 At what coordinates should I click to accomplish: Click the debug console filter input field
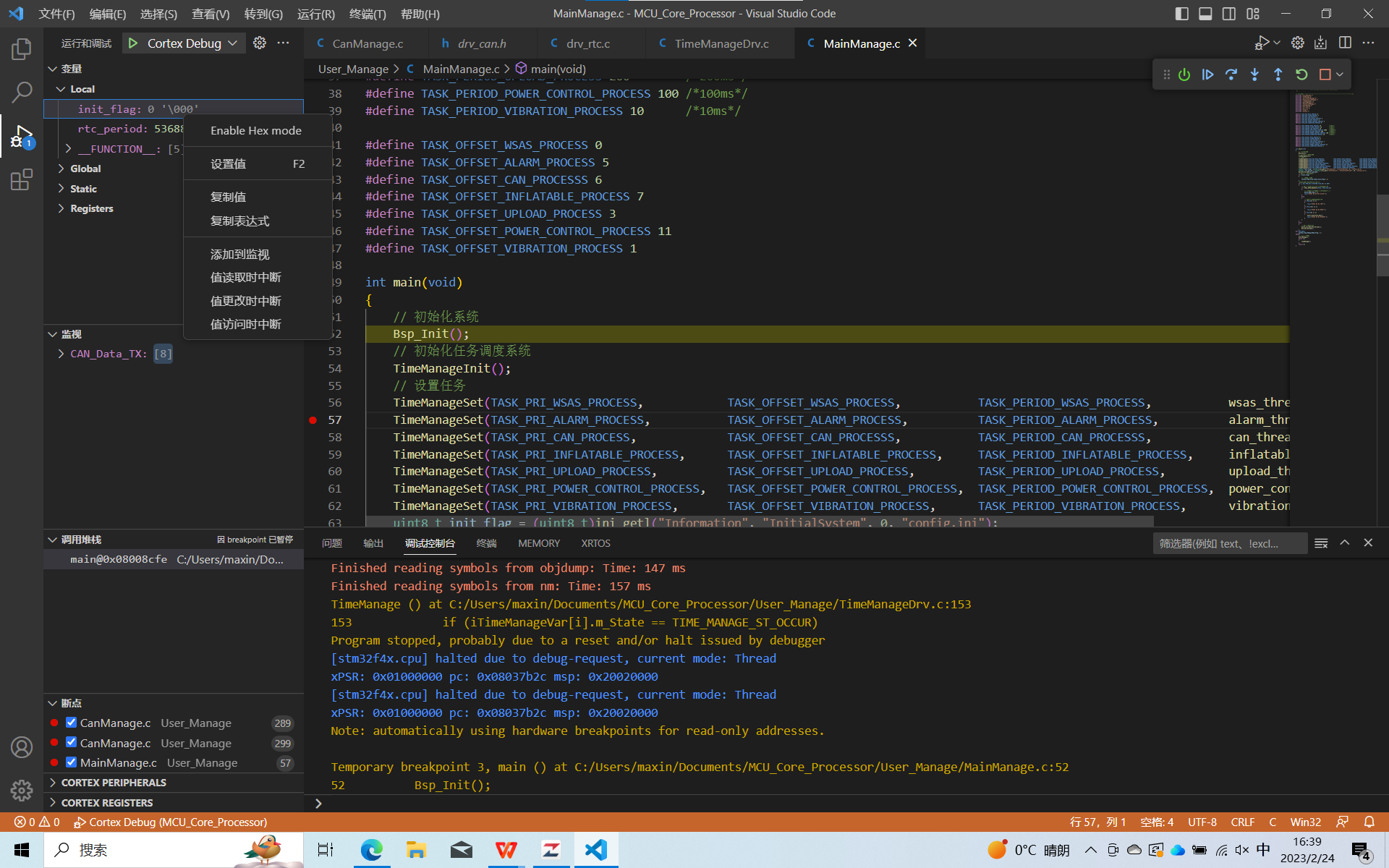[x=1228, y=543]
